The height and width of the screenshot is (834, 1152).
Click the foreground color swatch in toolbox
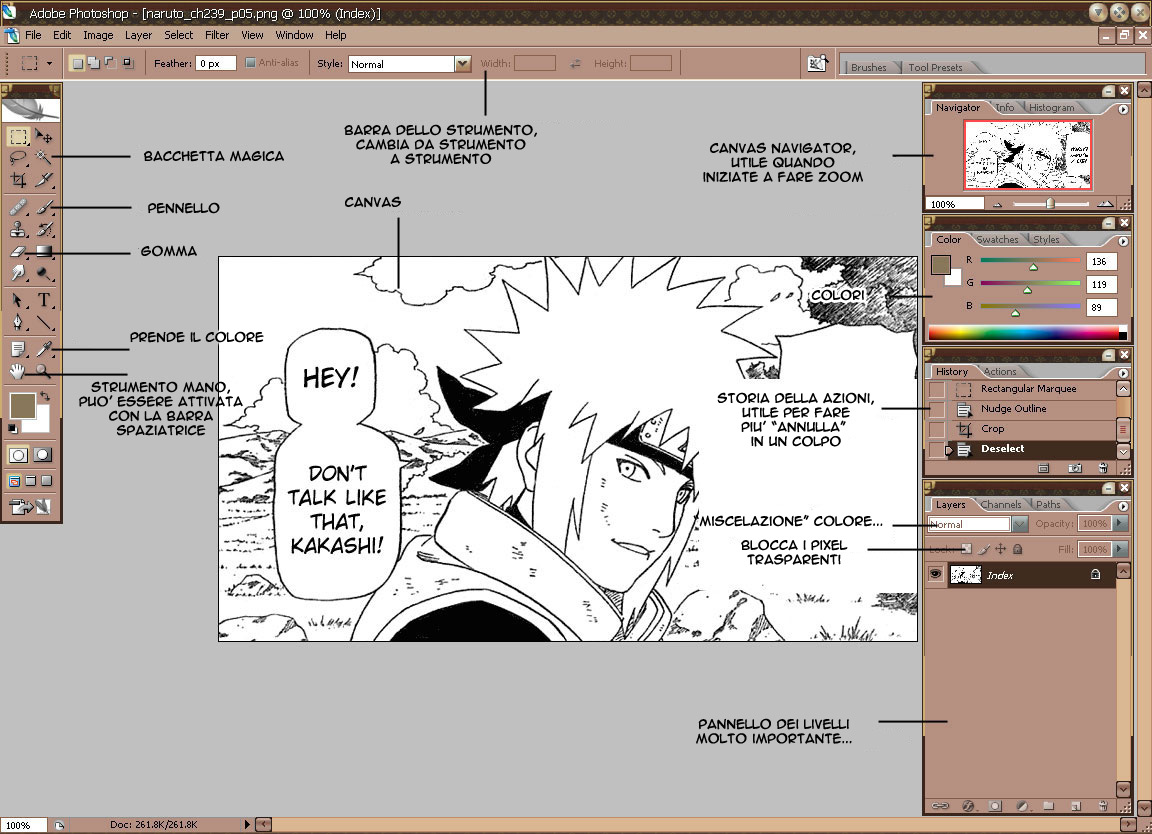[x=21, y=405]
